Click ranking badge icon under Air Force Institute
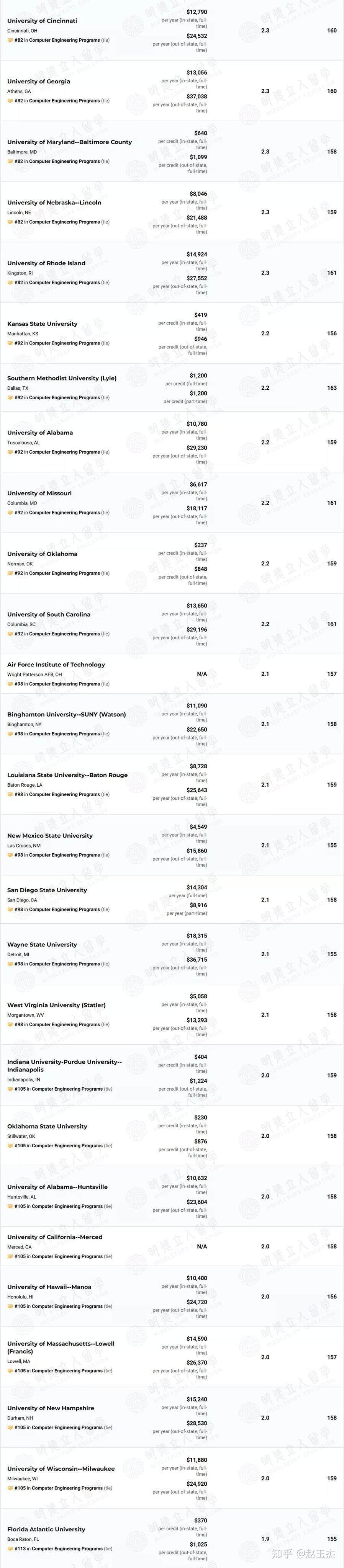Screen dimensions: 344x1568 click(x=10, y=684)
